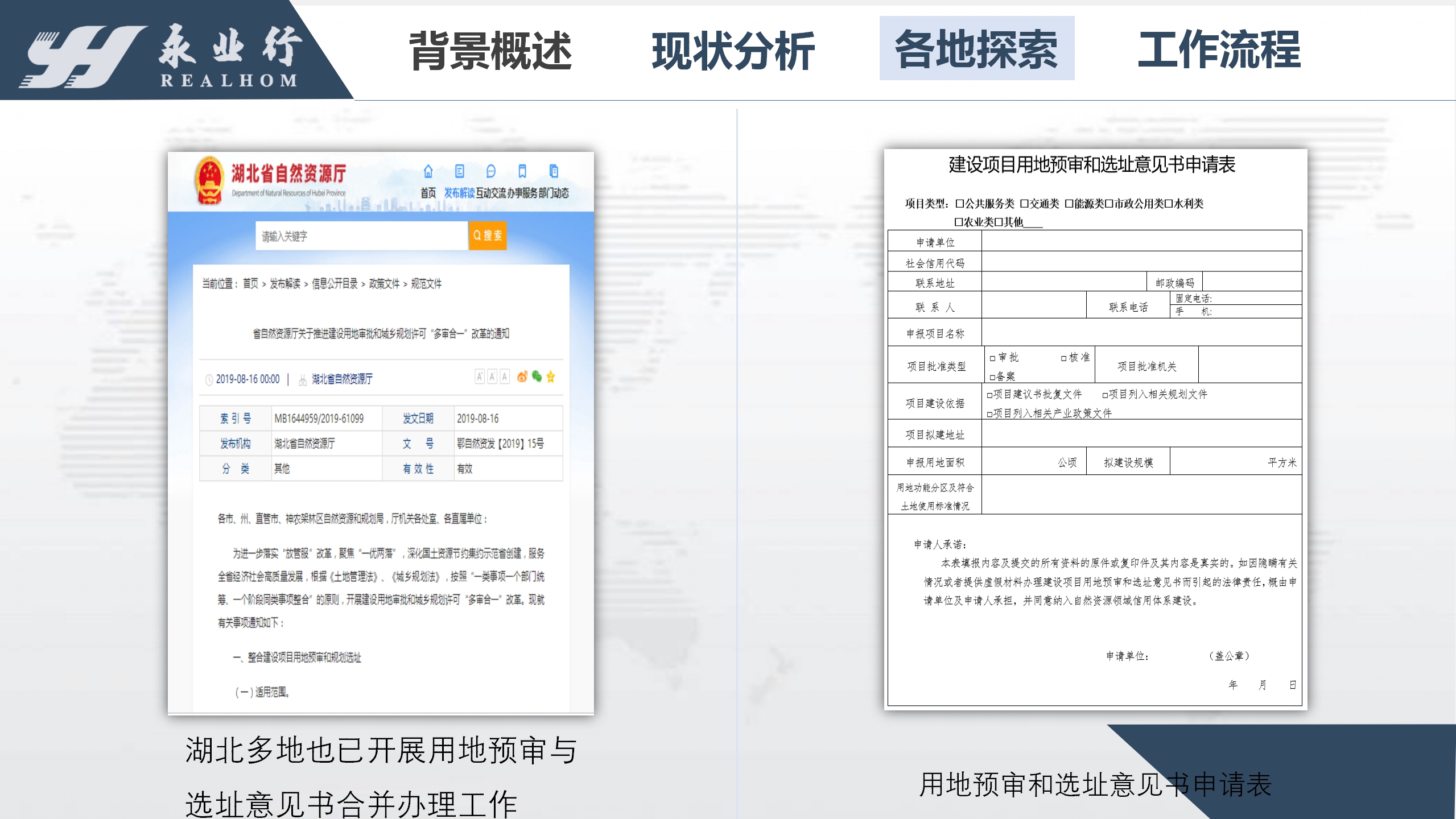
Task: Check the 公共服务类 project type box
Action: [959, 204]
